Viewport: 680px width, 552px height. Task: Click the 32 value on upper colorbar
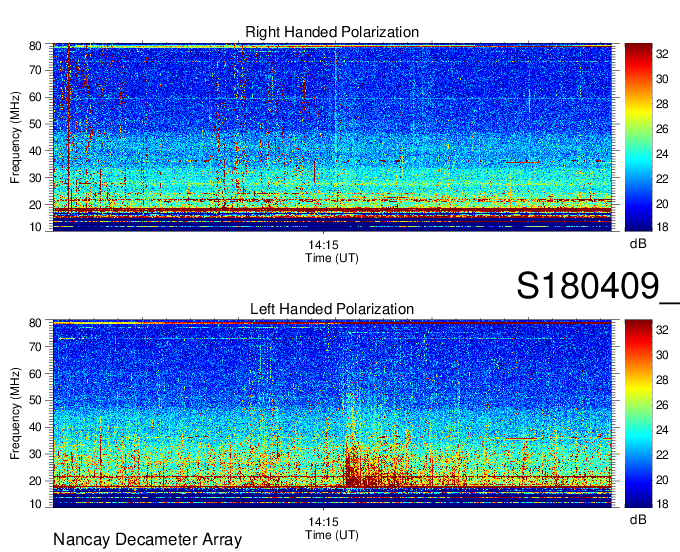pyautogui.click(x=662, y=54)
